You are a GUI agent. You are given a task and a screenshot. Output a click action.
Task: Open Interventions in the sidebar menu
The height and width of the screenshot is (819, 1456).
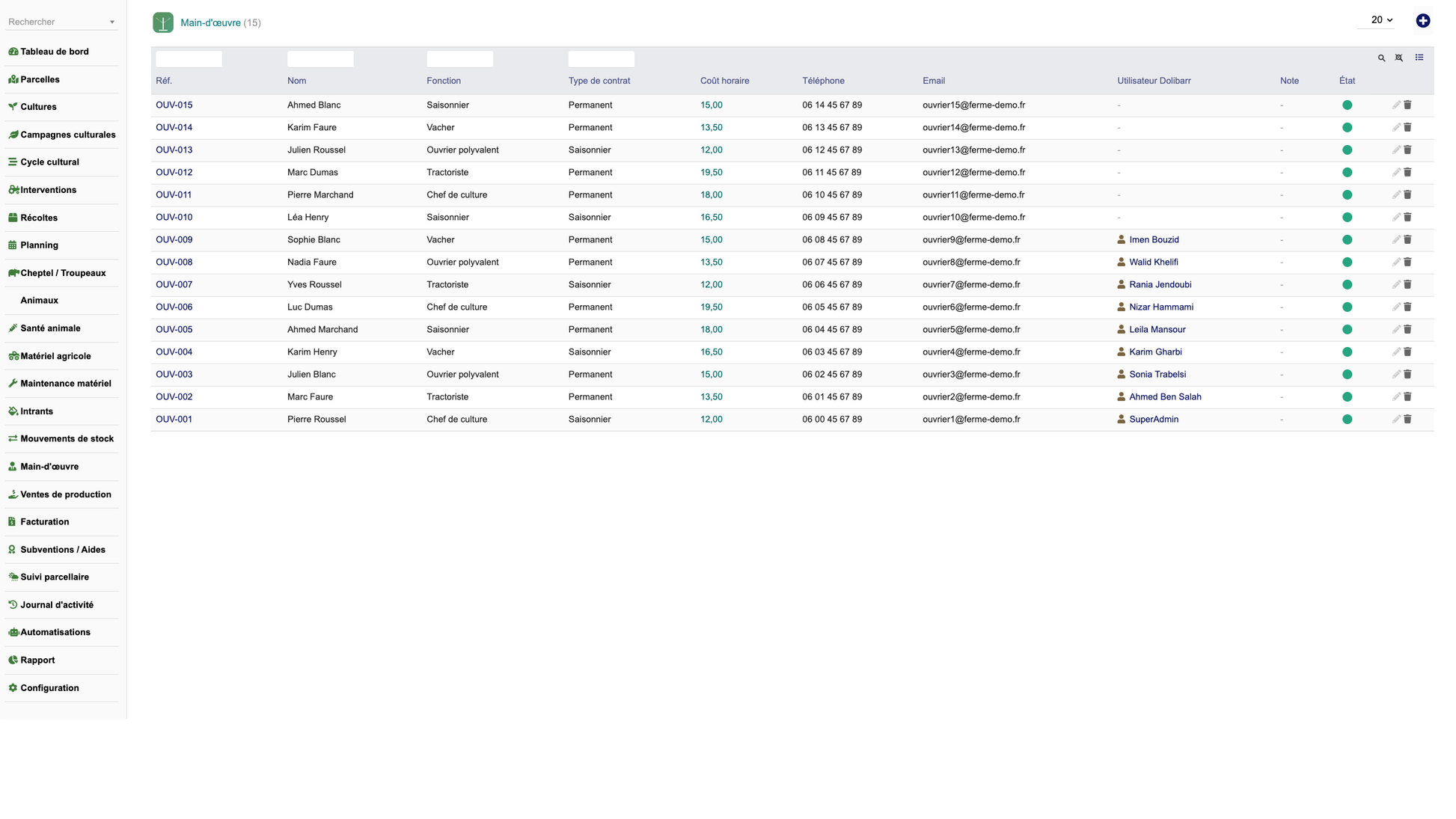(x=48, y=190)
